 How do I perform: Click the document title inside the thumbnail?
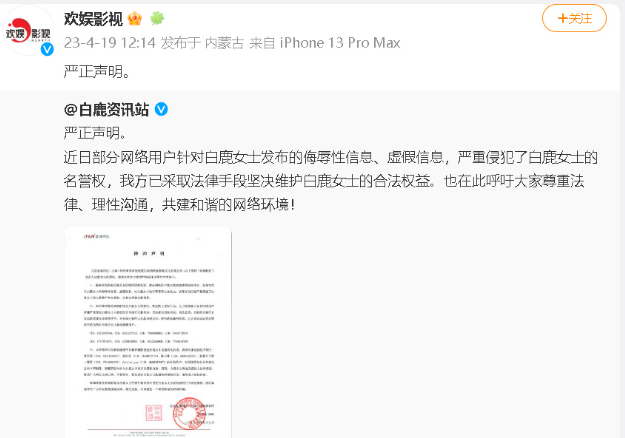[x=149, y=253]
